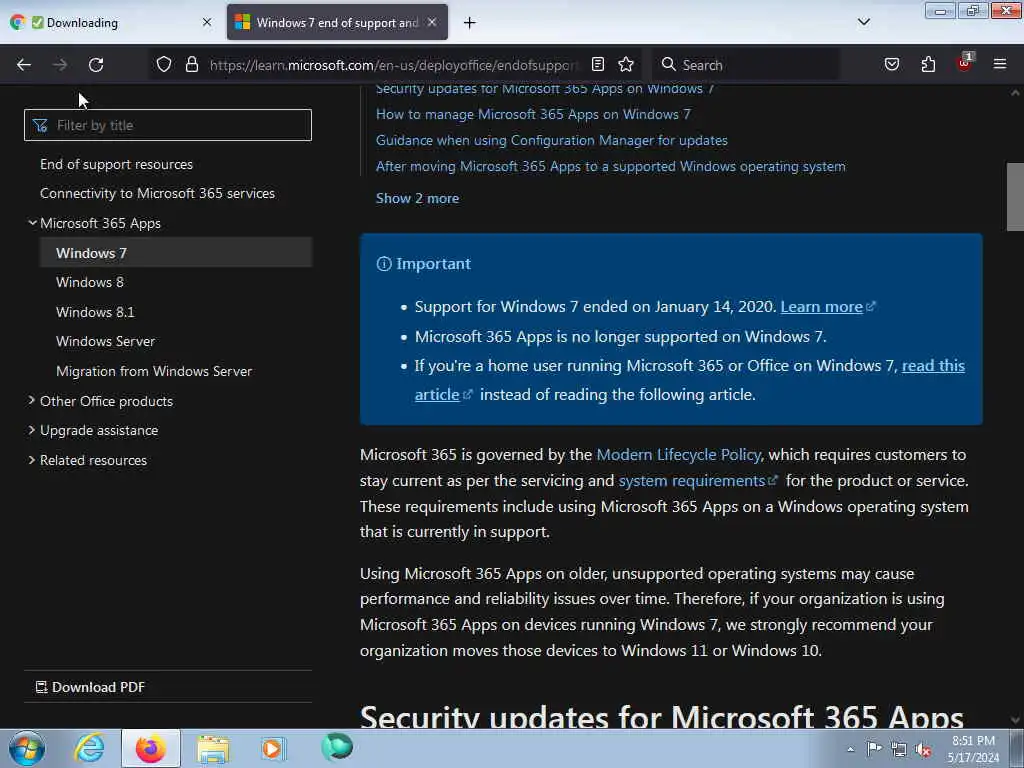Click Show 2 more

point(417,199)
